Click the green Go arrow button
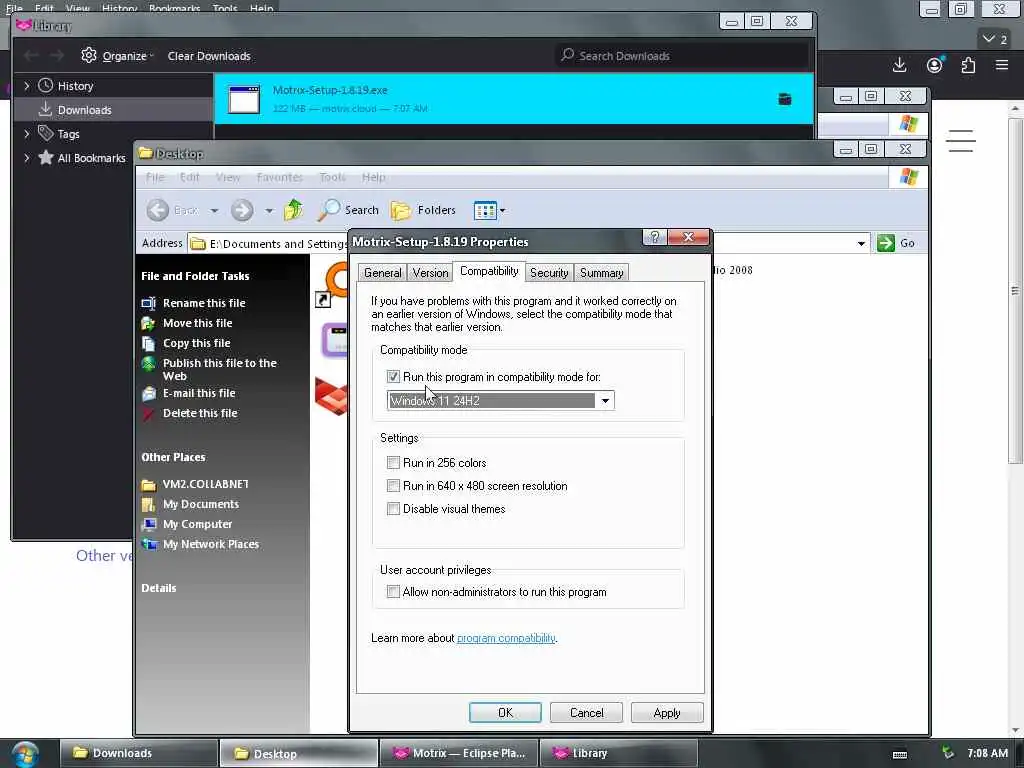Image resolution: width=1024 pixels, height=768 pixels. pyautogui.click(x=886, y=243)
